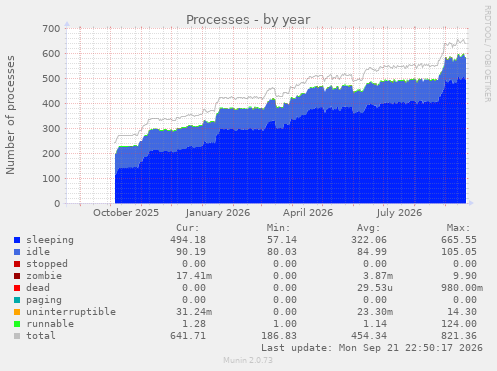Click the 'total' legend label

pos(41,336)
